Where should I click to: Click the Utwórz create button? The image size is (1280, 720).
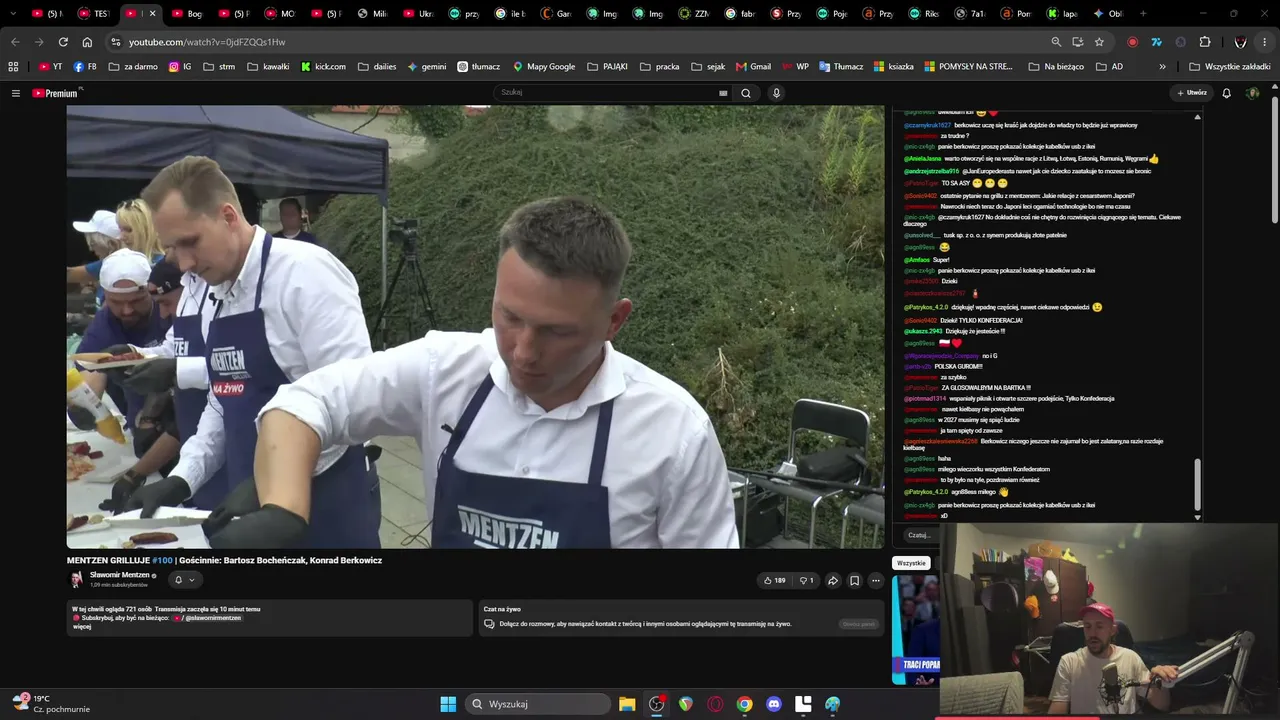(1192, 93)
